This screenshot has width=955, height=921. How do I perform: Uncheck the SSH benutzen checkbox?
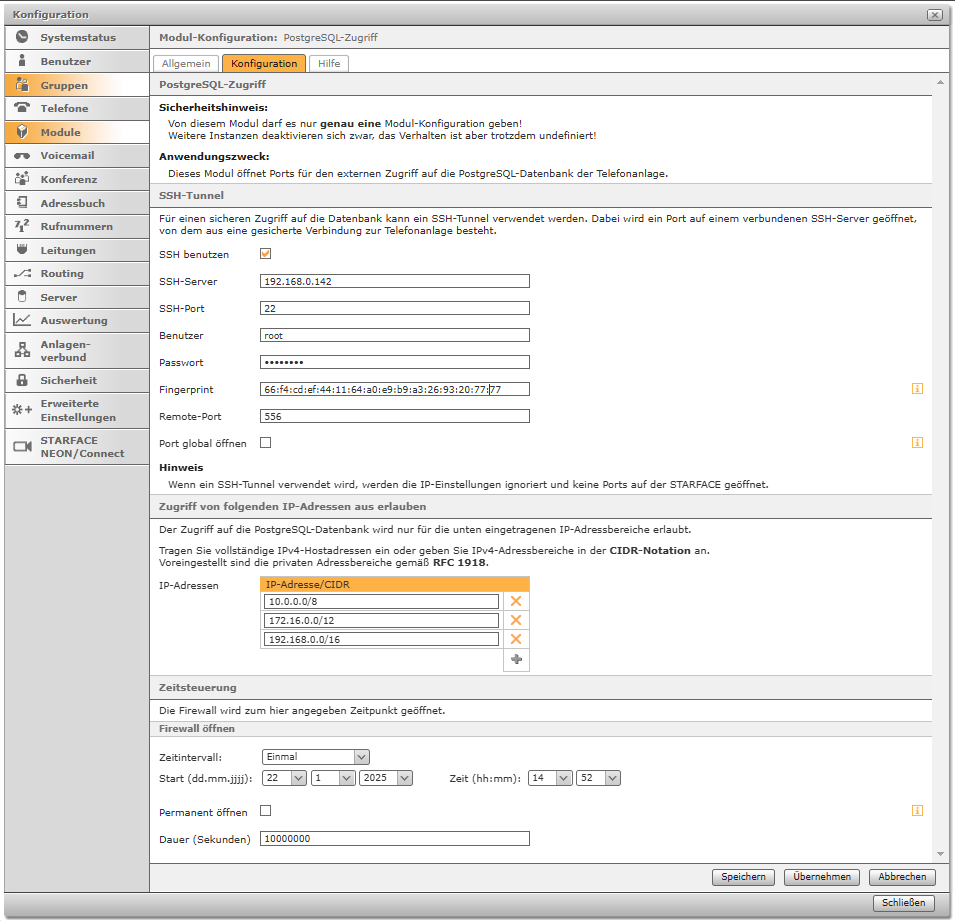[266, 255]
